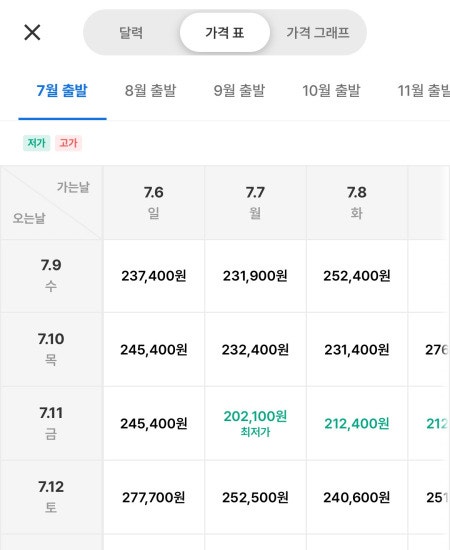Choose lowest fare 202,100원 최저가
Screen dimensions: 450x550
(x=255, y=423)
